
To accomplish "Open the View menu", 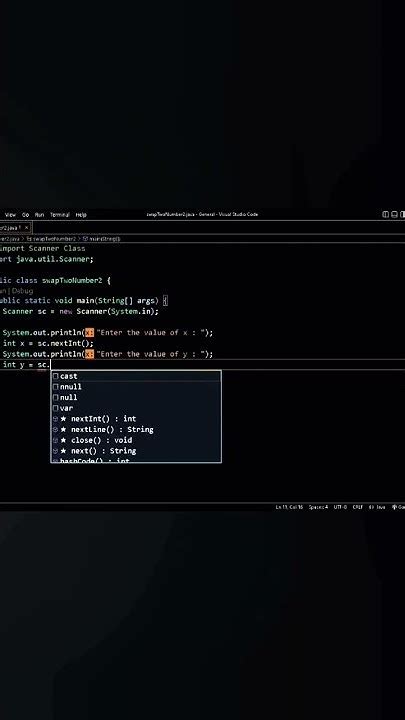I will 10,214.
